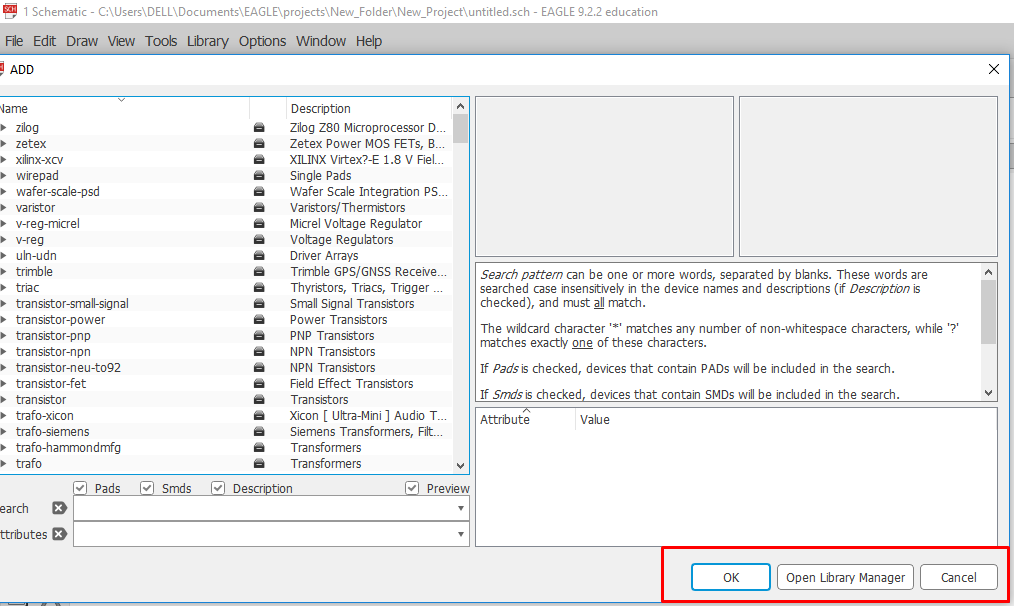This screenshot has height=606, width=1014.
Task: Expand the v-reg library
Action: tap(4, 240)
